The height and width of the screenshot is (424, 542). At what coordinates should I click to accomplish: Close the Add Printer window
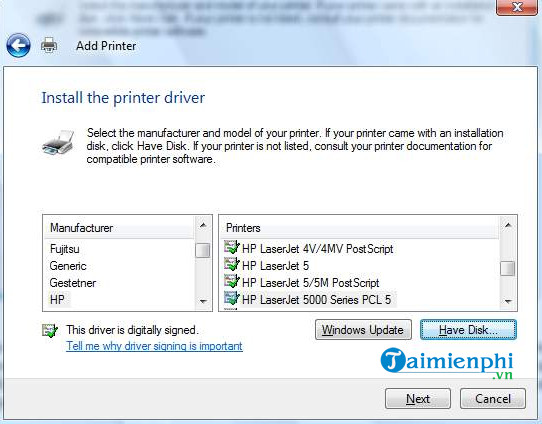coord(517,7)
